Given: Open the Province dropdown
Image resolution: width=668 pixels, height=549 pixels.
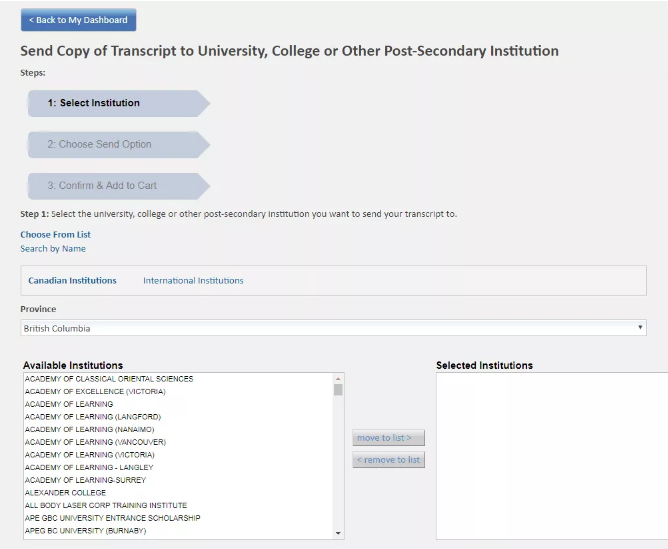Looking at the screenshot, I should (333, 328).
